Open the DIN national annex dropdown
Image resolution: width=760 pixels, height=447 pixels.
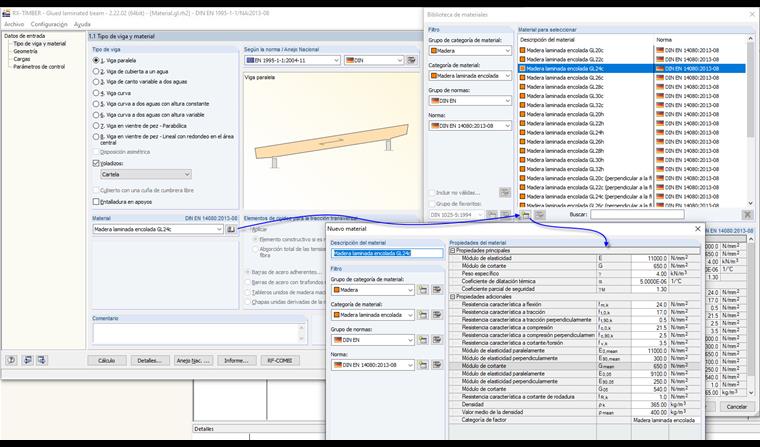point(374,60)
